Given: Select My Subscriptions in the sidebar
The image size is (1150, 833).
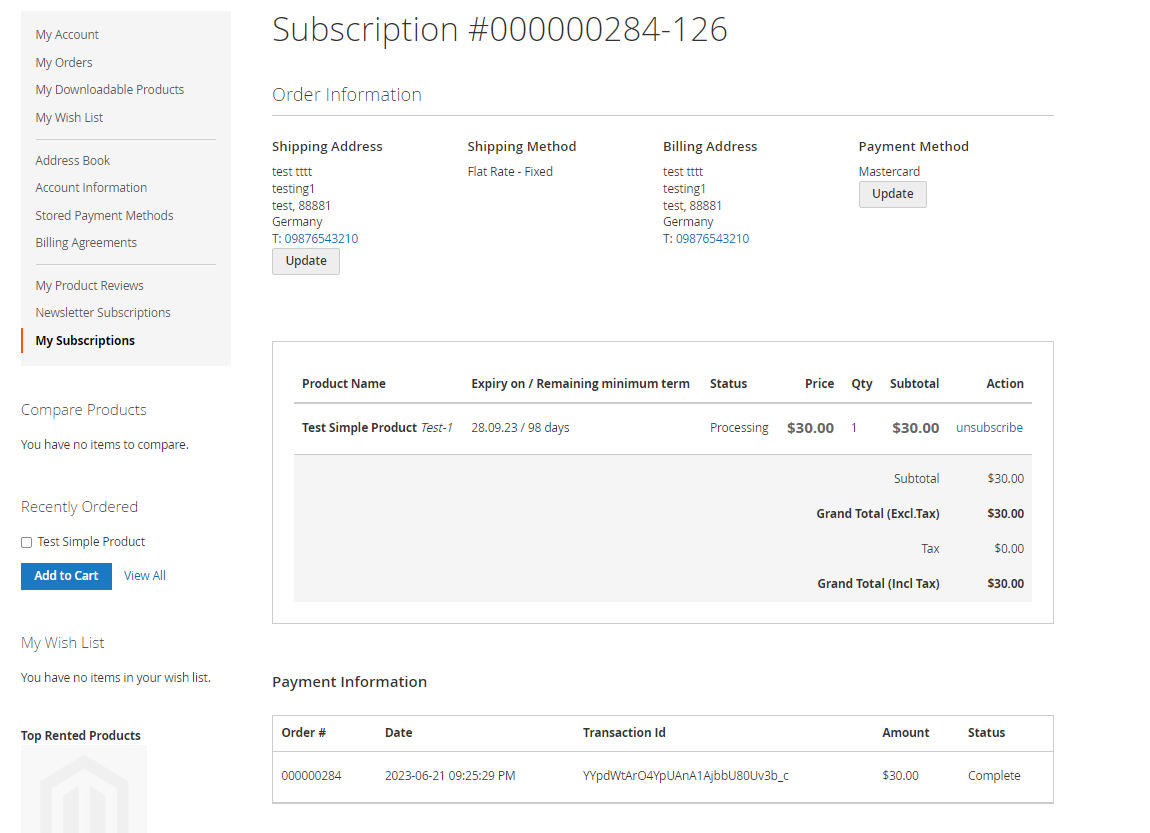Looking at the screenshot, I should click(x=84, y=340).
